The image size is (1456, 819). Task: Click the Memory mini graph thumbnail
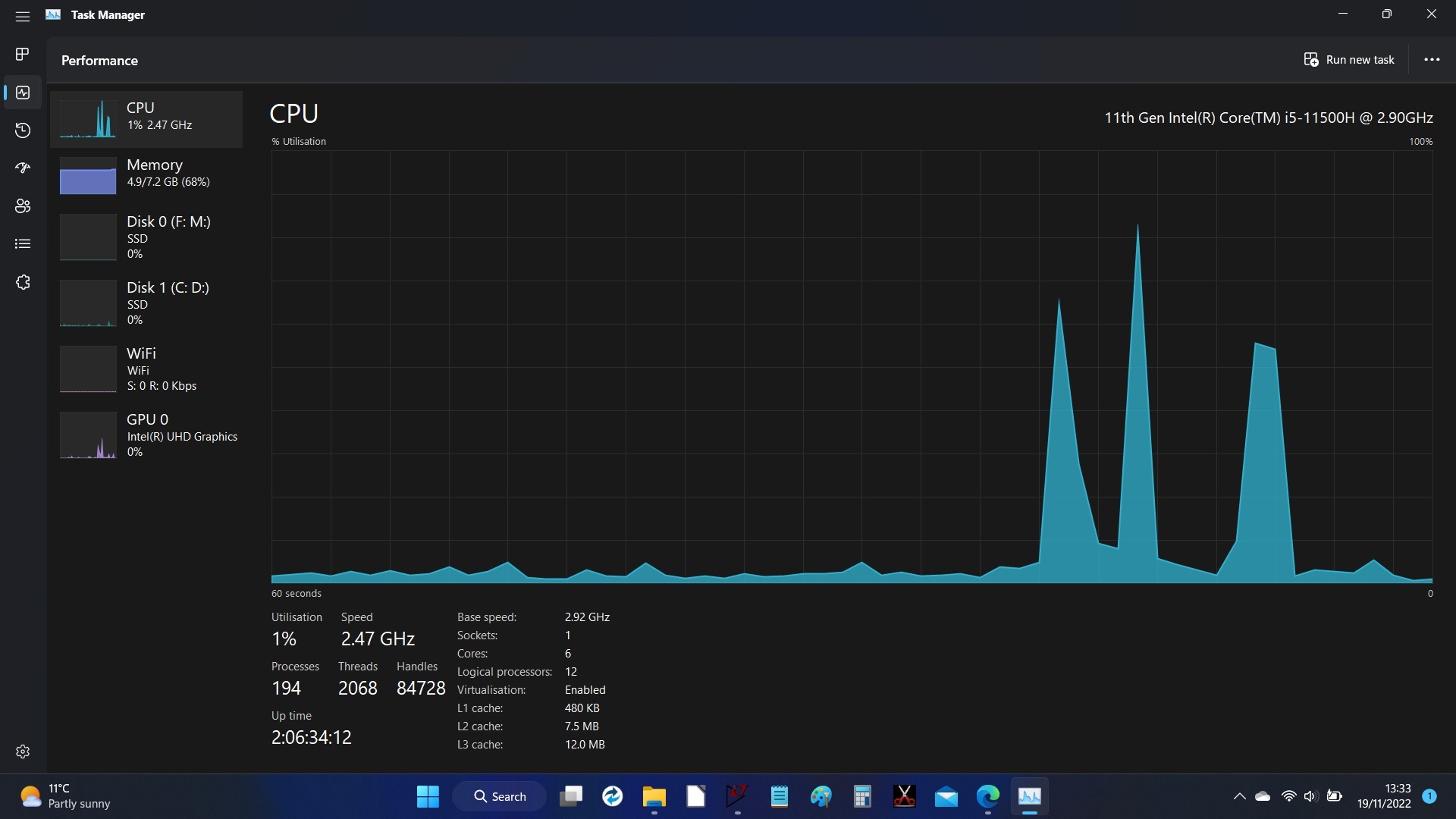pyautogui.click(x=88, y=176)
